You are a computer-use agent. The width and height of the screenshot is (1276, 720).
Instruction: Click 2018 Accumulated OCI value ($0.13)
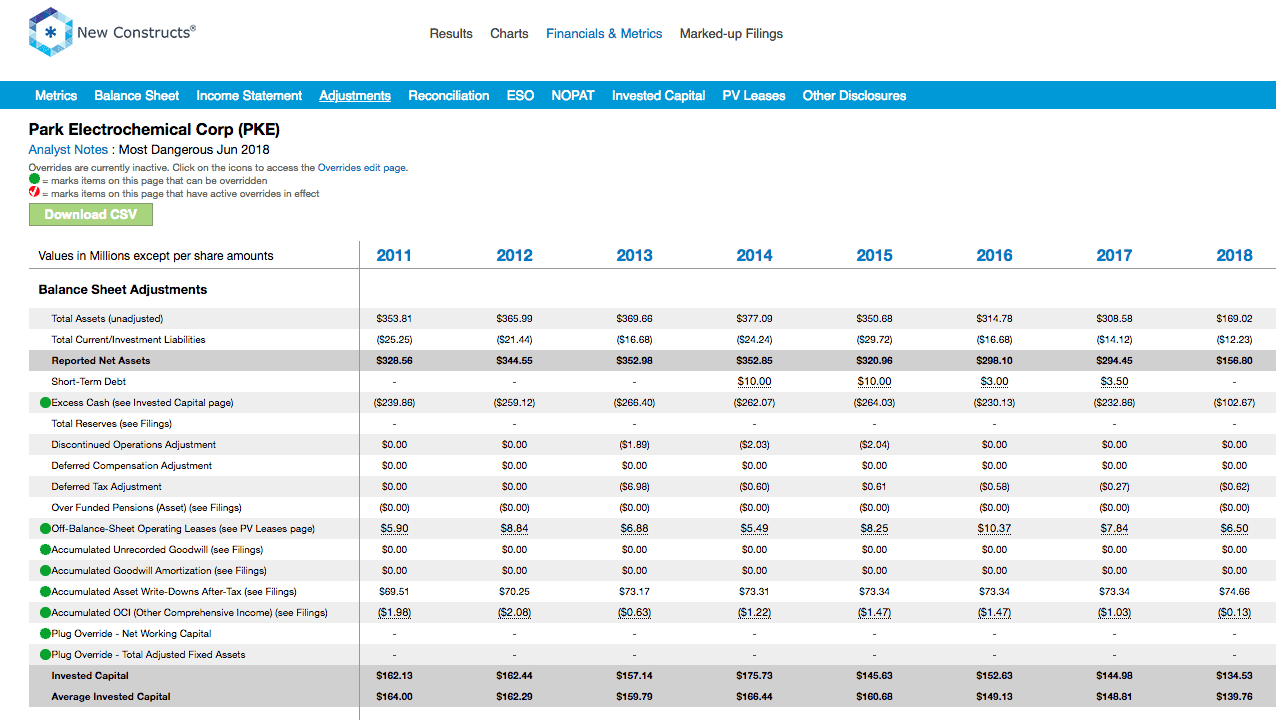1234,612
